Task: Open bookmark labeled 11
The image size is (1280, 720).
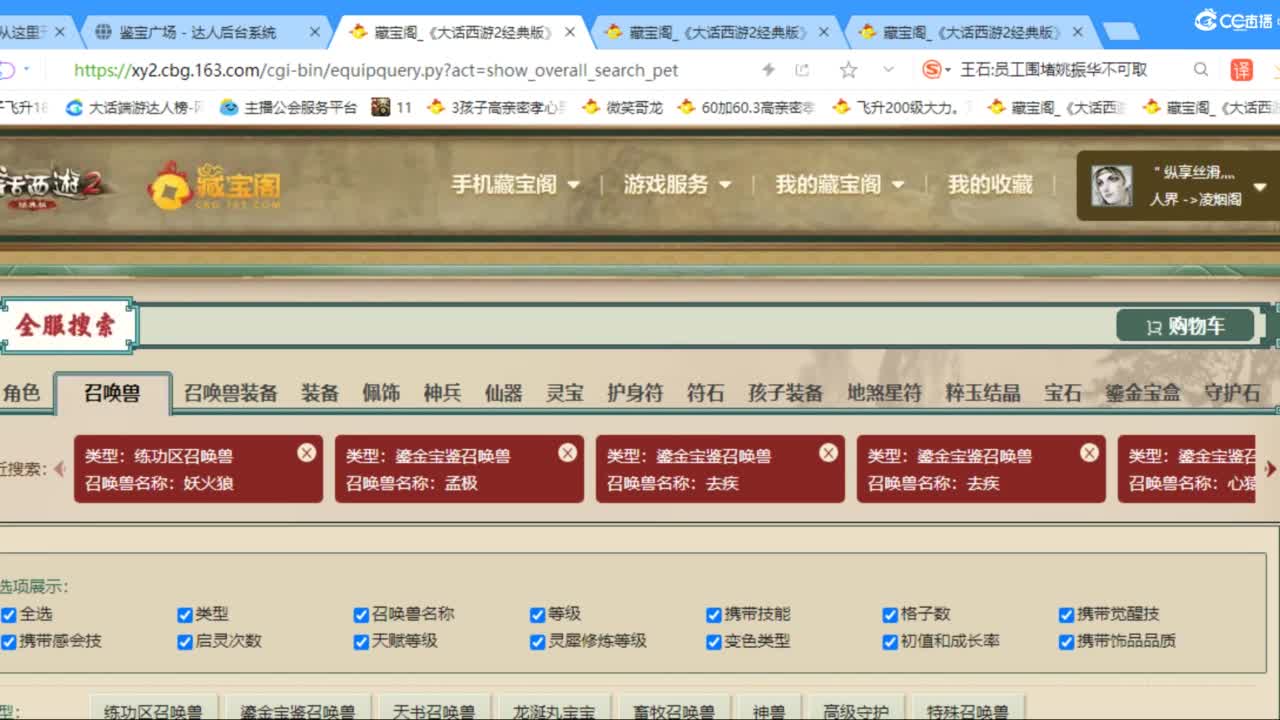Action: (x=392, y=107)
